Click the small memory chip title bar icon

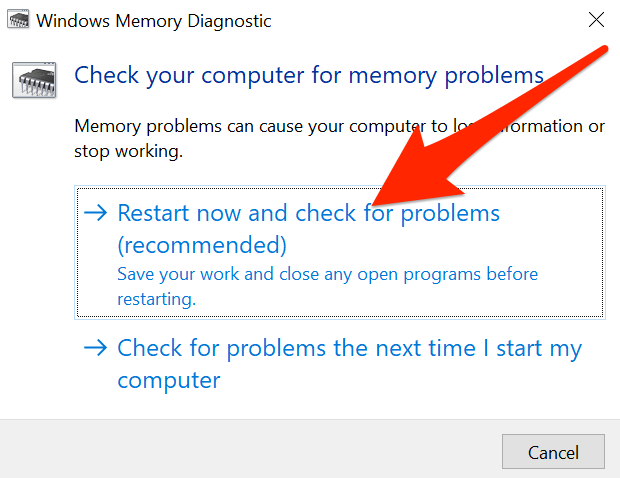(x=17, y=20)
